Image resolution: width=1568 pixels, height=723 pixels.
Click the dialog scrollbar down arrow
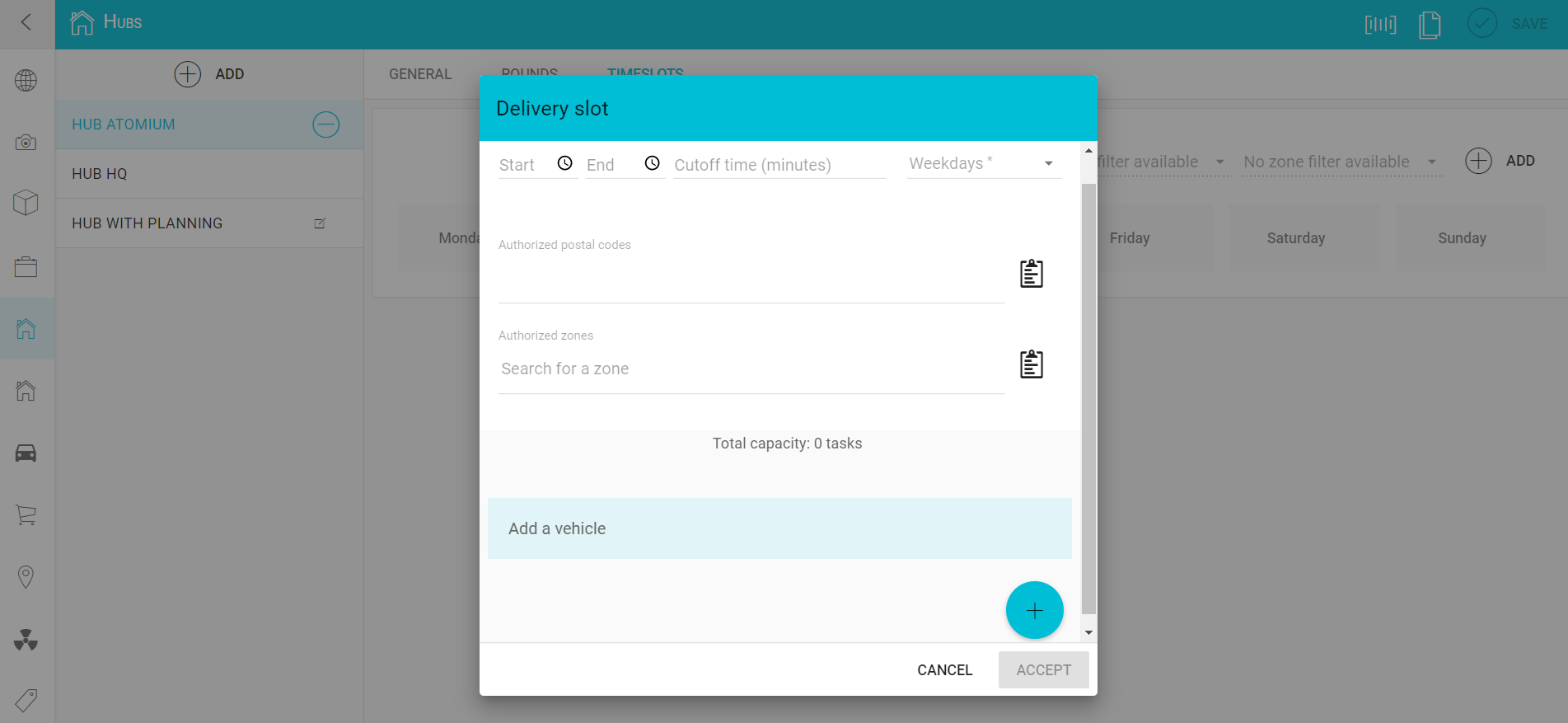1088,633
